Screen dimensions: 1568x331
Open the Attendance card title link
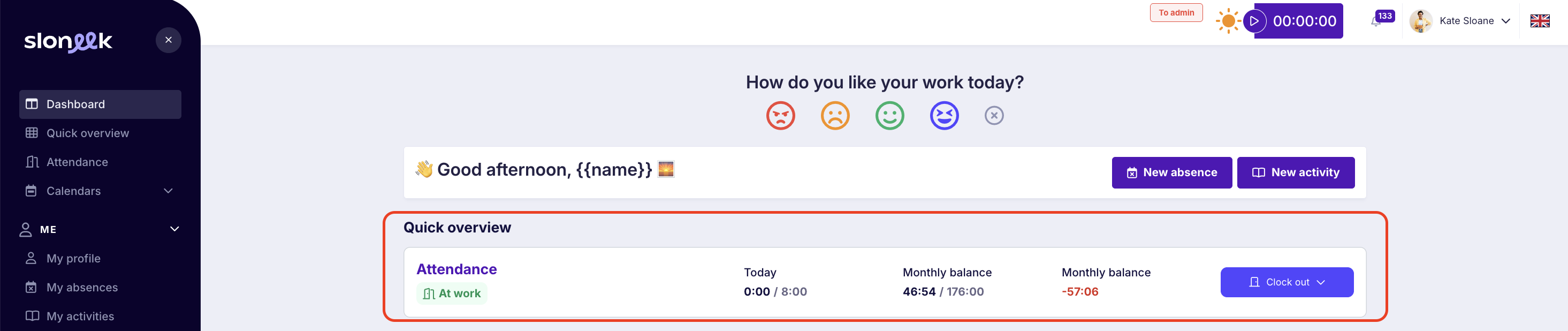click(x=456, y=269)
